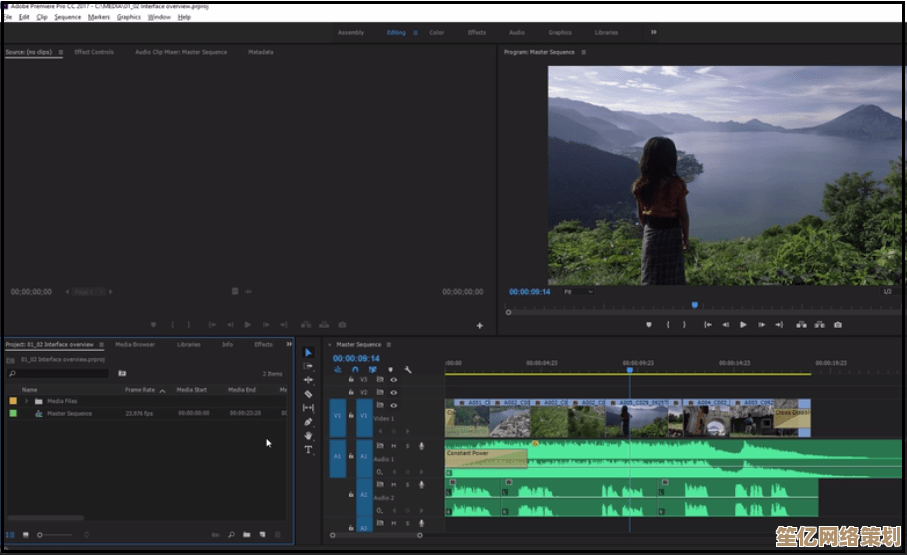907x555 pixels.
Task: Expand the Media Files bin
Action: point(27,401)
